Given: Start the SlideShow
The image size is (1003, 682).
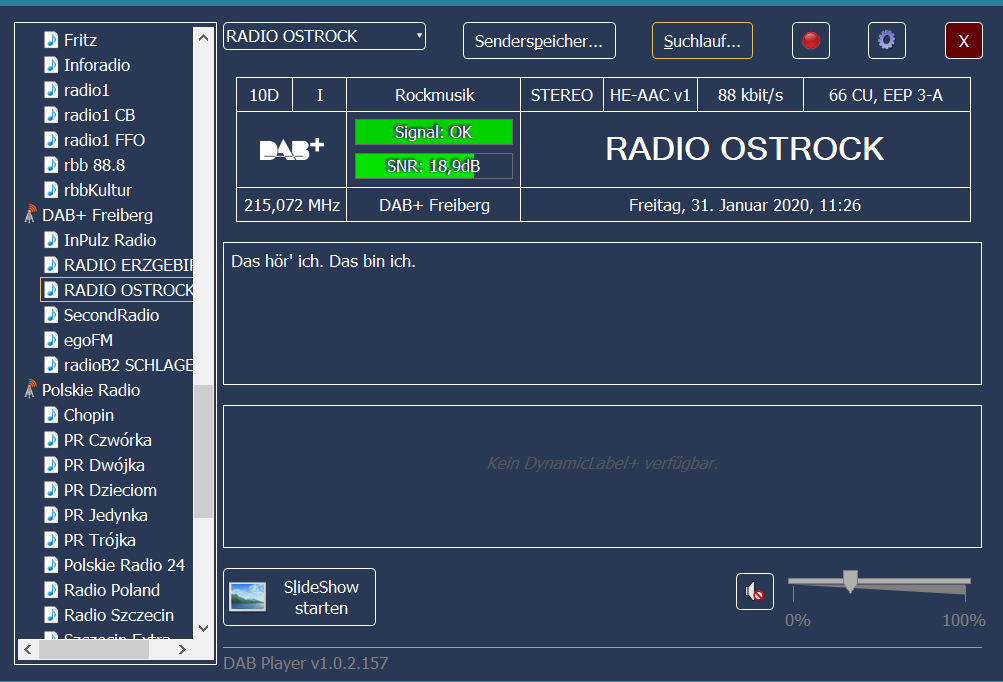Looking at the screenshot, I should (299, 597).
